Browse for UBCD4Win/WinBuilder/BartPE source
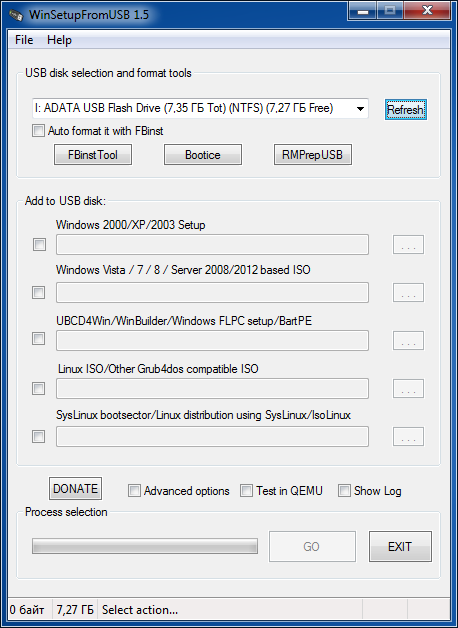Screen dimensions: 458x628 [x=408, y=340]
